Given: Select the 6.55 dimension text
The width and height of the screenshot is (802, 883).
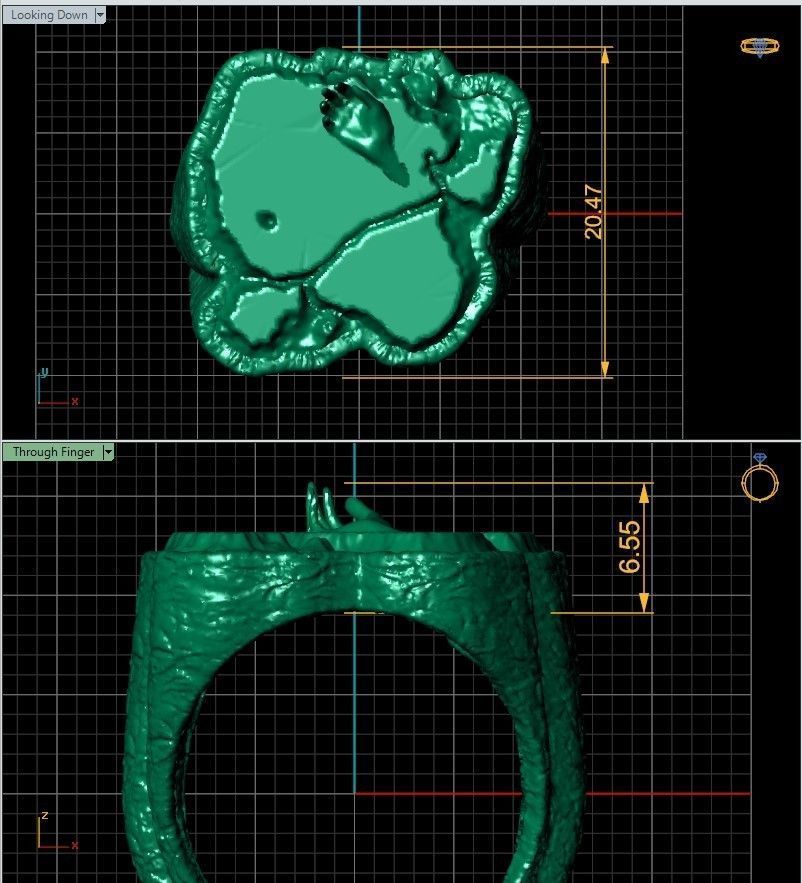Looking at the screenshot, I should (x=630, y=547).
